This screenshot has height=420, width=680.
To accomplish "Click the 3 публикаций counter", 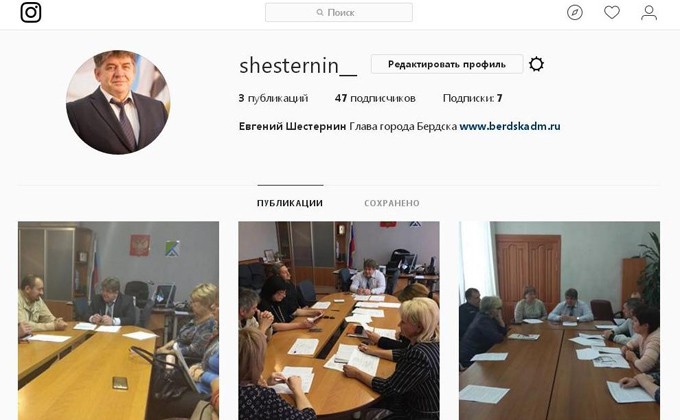I will click(x=273, y=98).
